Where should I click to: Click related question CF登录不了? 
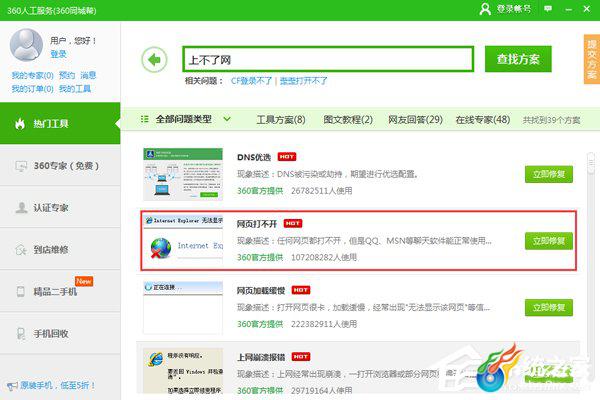pyautogui.click(x=251, y=81)
